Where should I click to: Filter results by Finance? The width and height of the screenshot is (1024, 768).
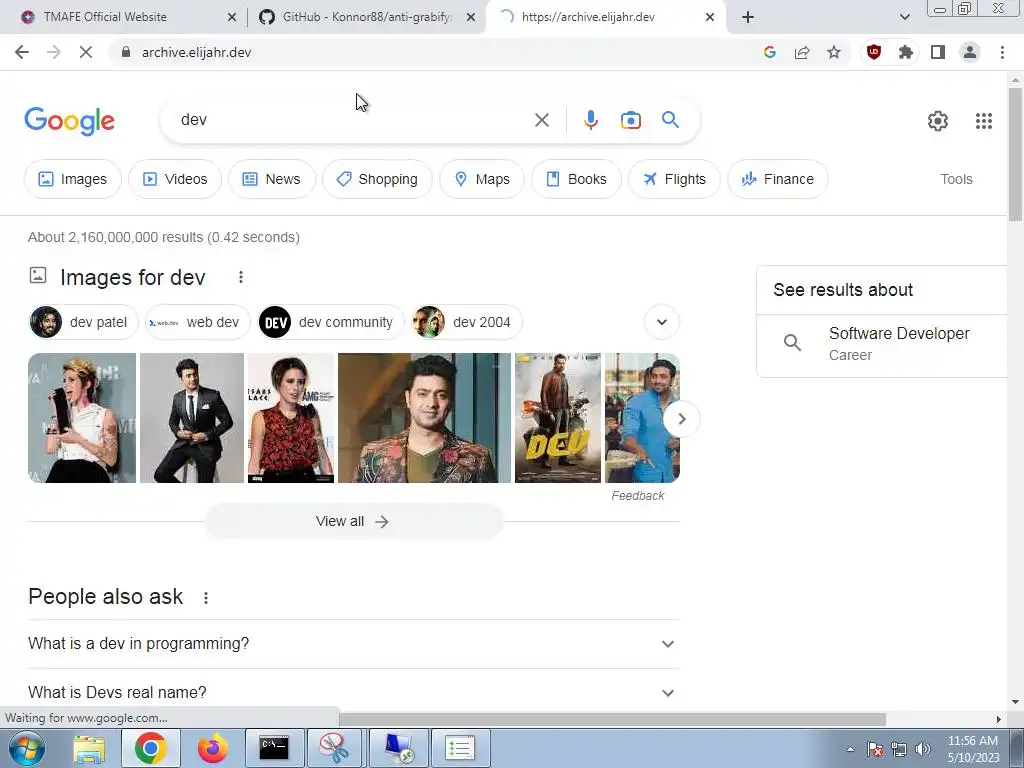[x=777, y=179]
